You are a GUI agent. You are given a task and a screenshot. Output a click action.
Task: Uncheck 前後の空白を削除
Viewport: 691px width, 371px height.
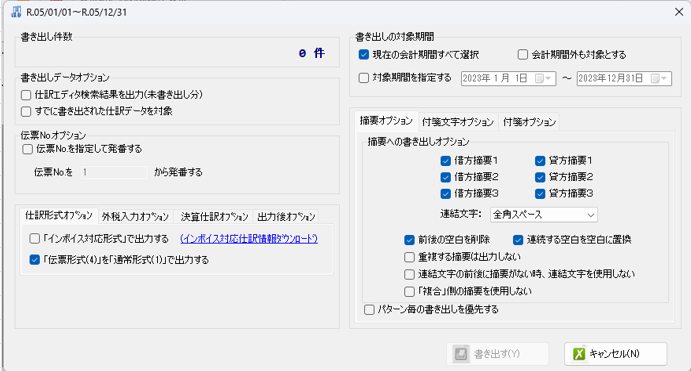(x=409, y=240)
